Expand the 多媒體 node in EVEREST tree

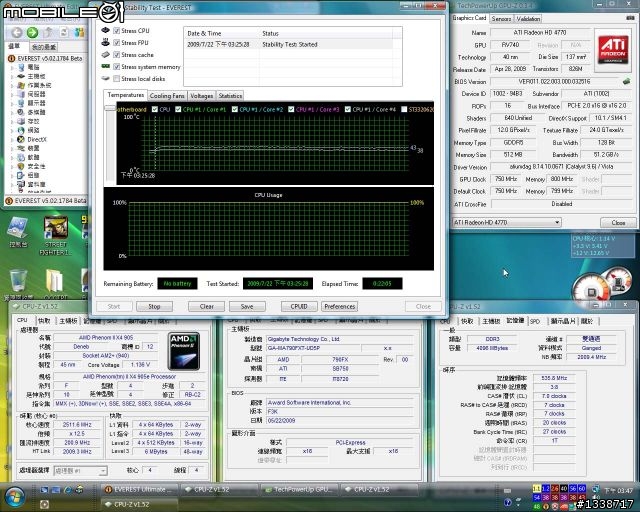12,112
